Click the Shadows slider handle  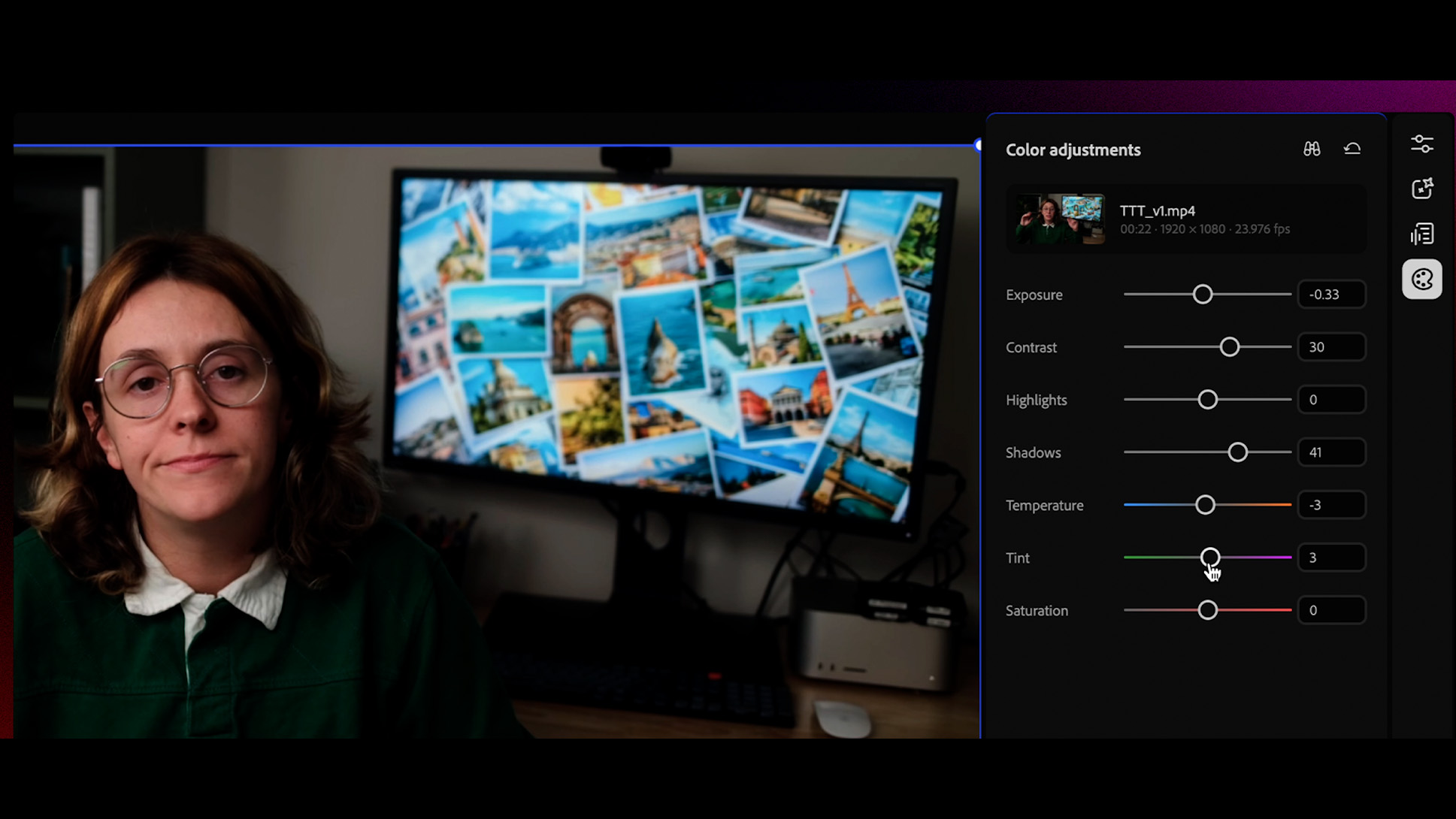pyautogui.click(x=1237, y=452)
